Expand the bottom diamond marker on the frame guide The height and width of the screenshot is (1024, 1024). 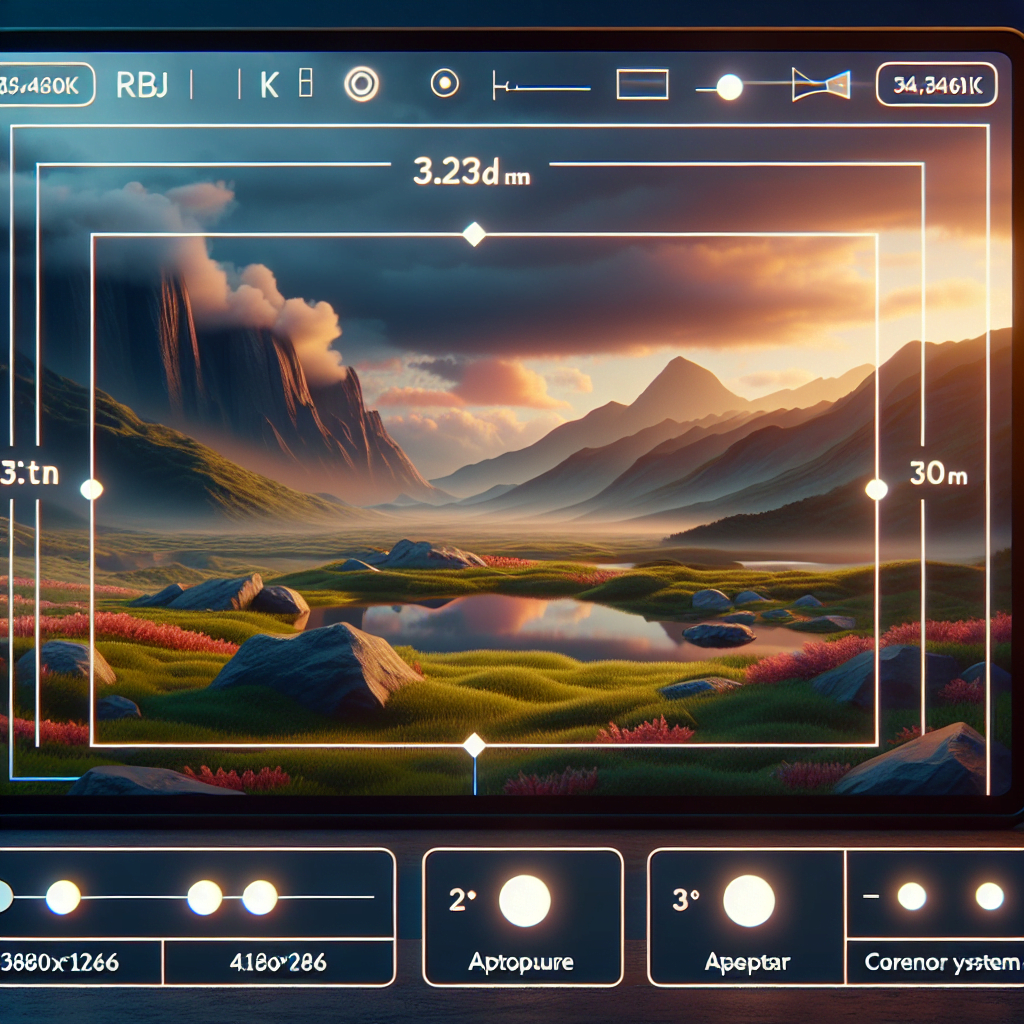tap(474, 743)
